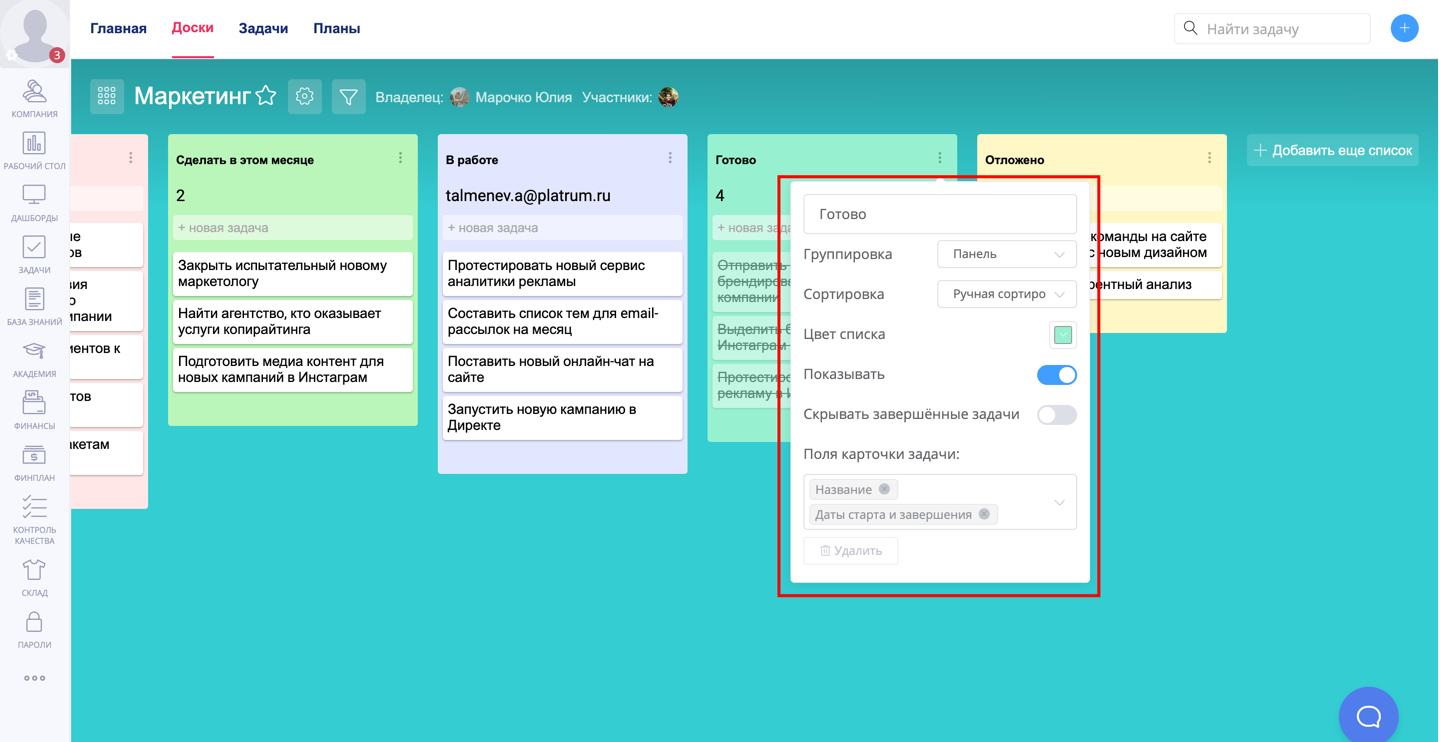The height and width of the screenshot is (742, 1439).
Task: Open the boards grid menu icon
Action: tap(107, 97)
